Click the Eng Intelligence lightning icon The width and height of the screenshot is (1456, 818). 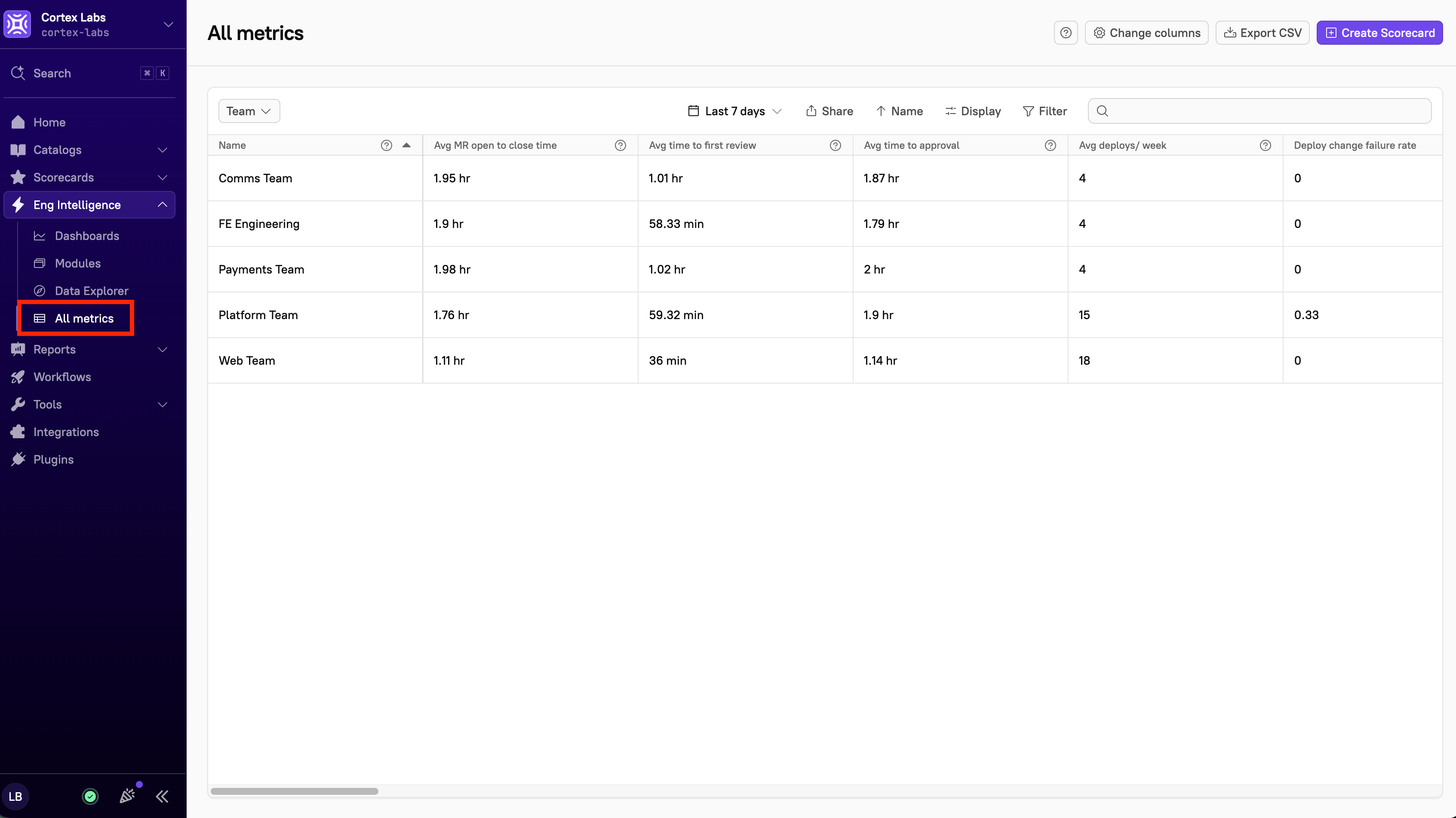(18, 205)
